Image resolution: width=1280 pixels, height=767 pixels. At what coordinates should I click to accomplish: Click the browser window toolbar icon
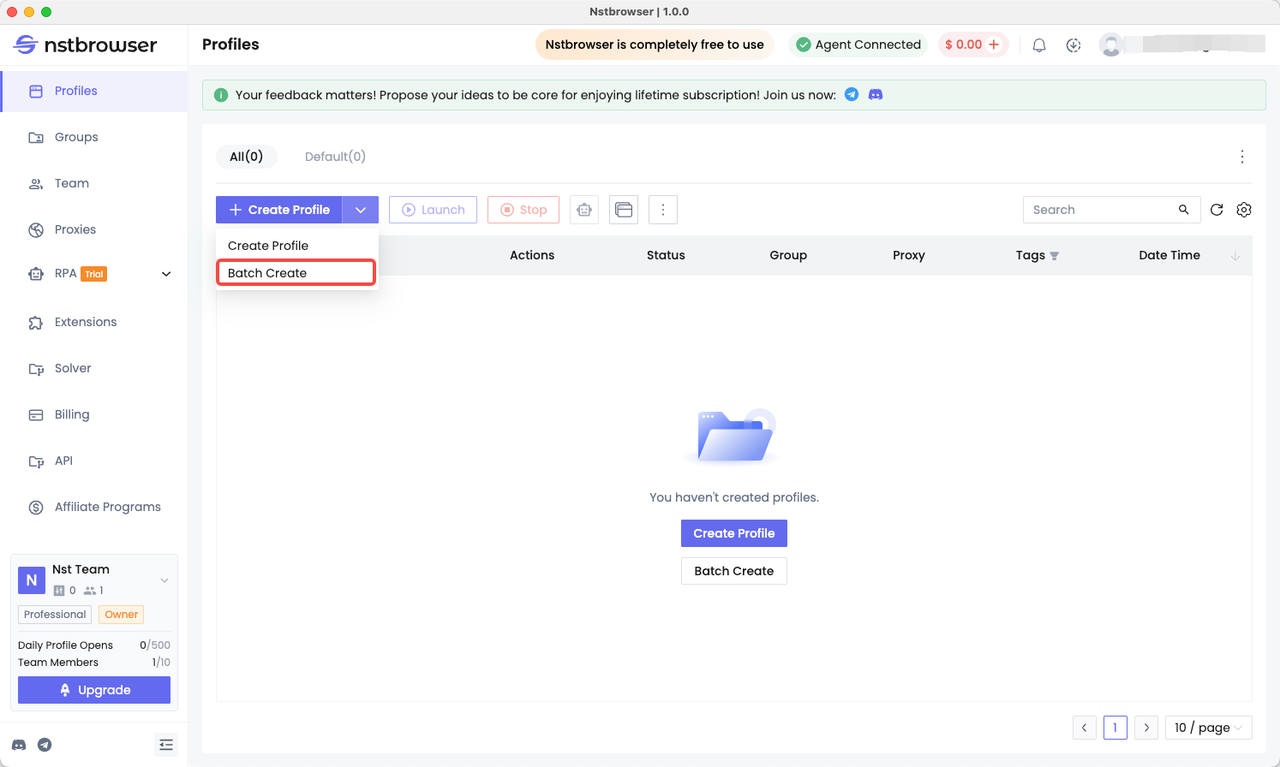point(624,210)
